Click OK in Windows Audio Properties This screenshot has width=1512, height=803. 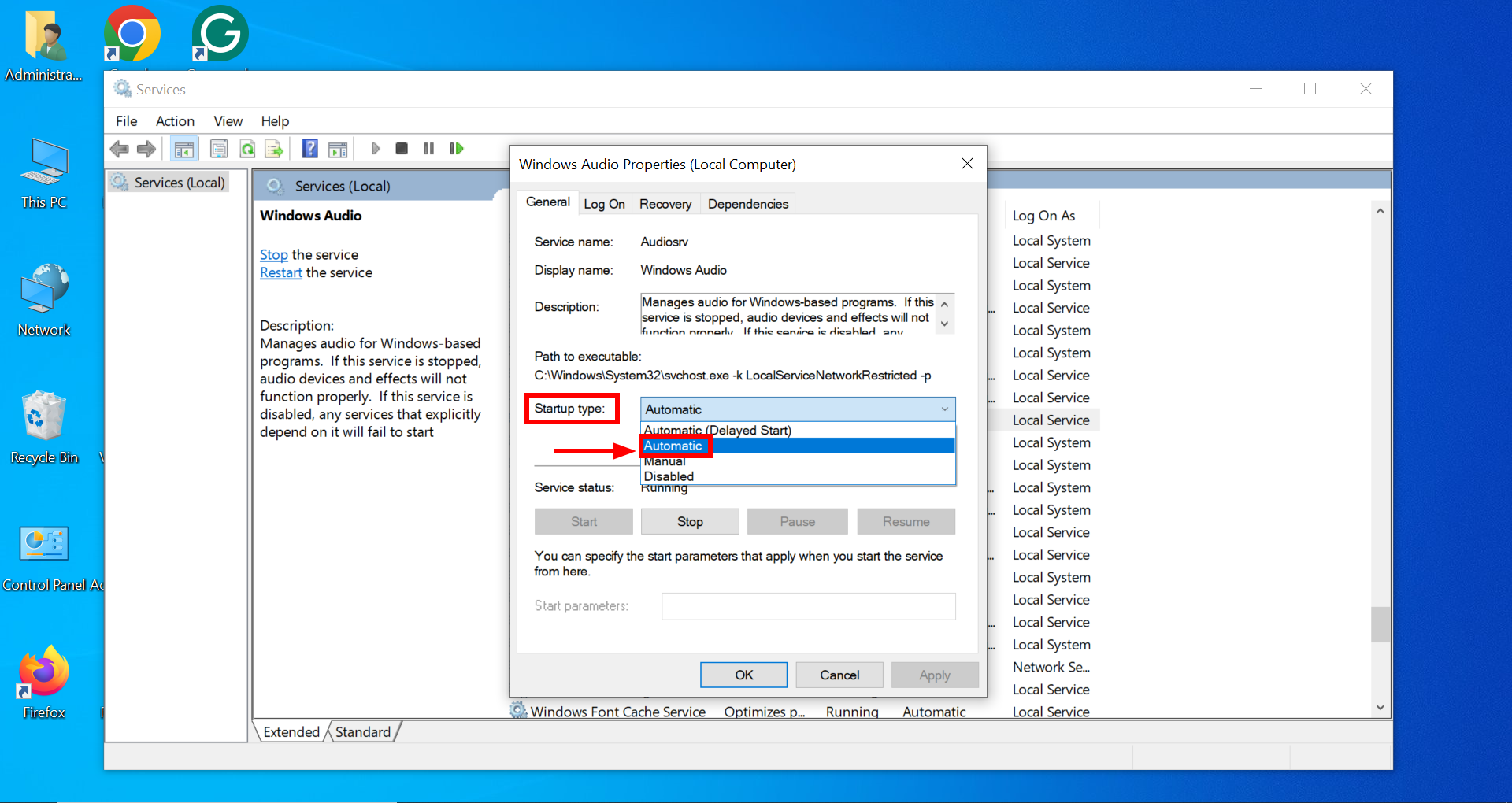(x=743, y=675)
